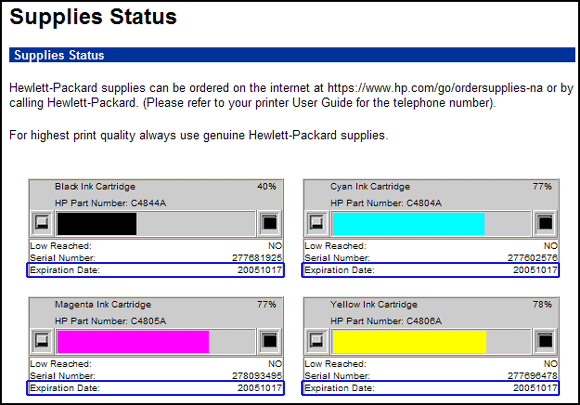Click the cyan ink level bar
Screen dimensions: 580x405
coord(431,223)
